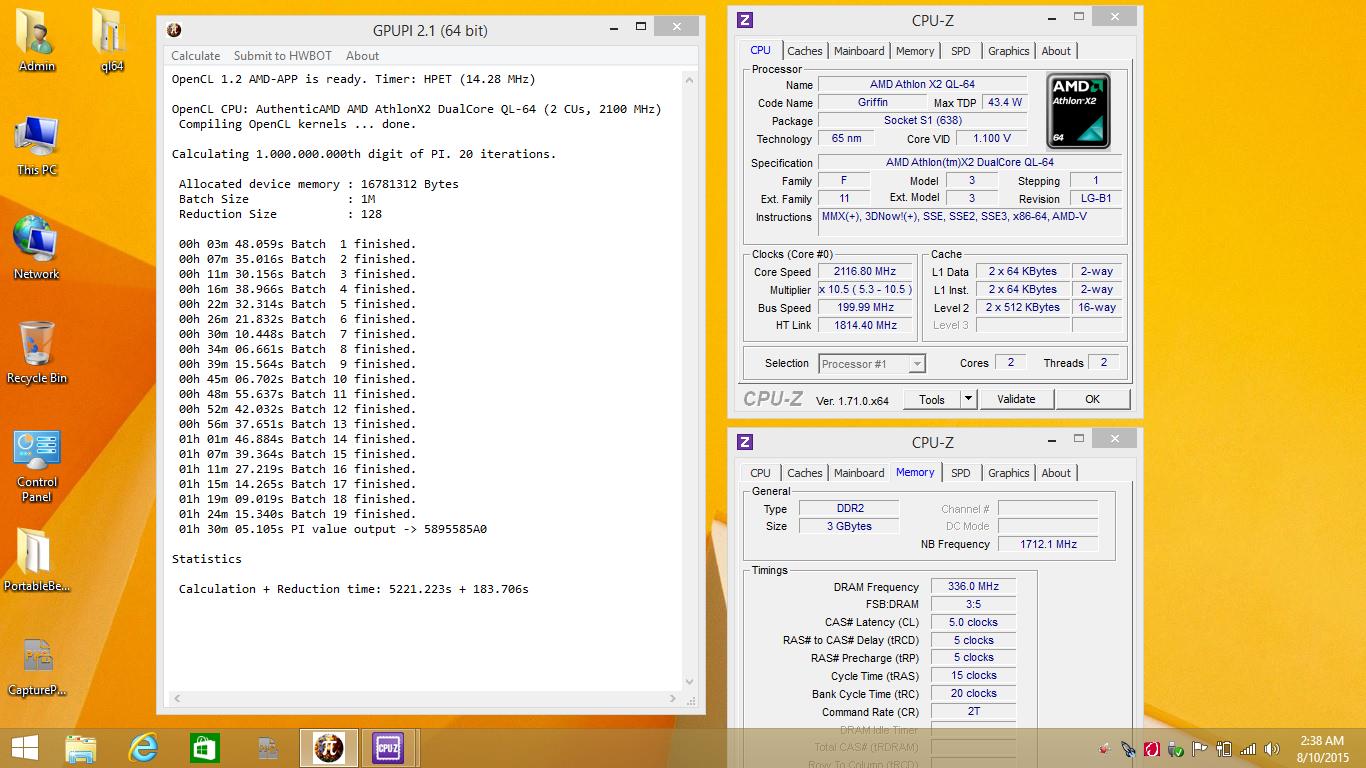This screenshot has width=1366, height=768.
Task: Switch to Caches tab in lower CPU-Z window
Action: [x=804, y=473]
